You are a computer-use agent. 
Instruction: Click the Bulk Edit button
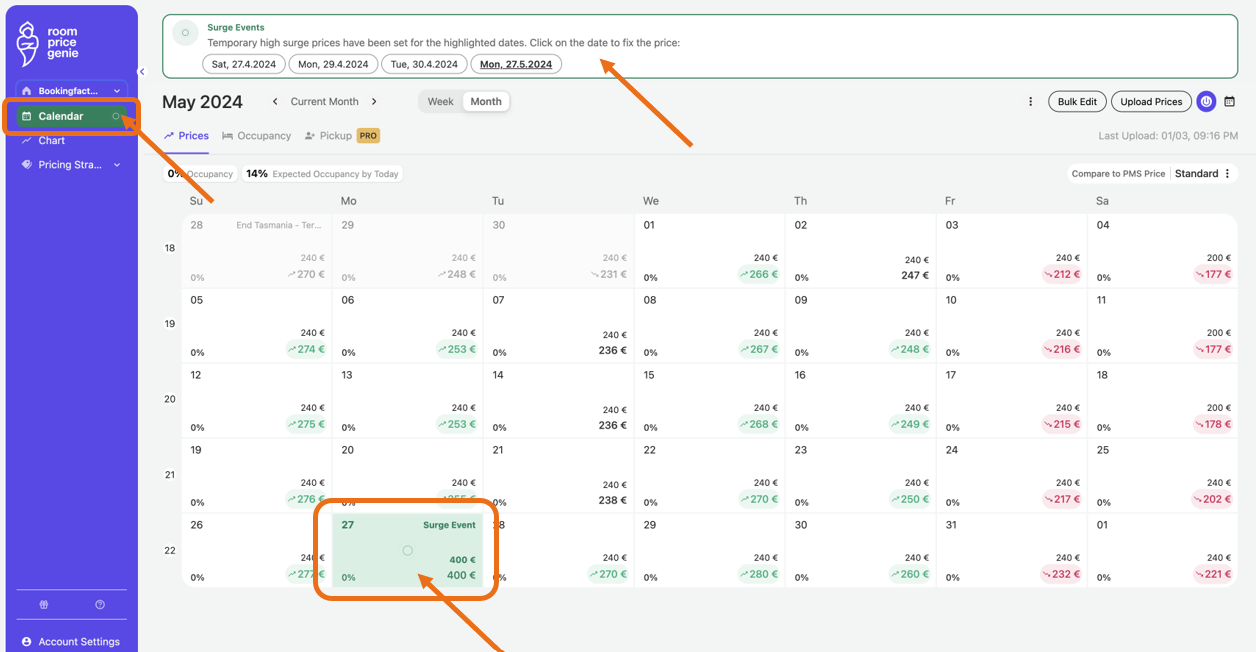1077,101
